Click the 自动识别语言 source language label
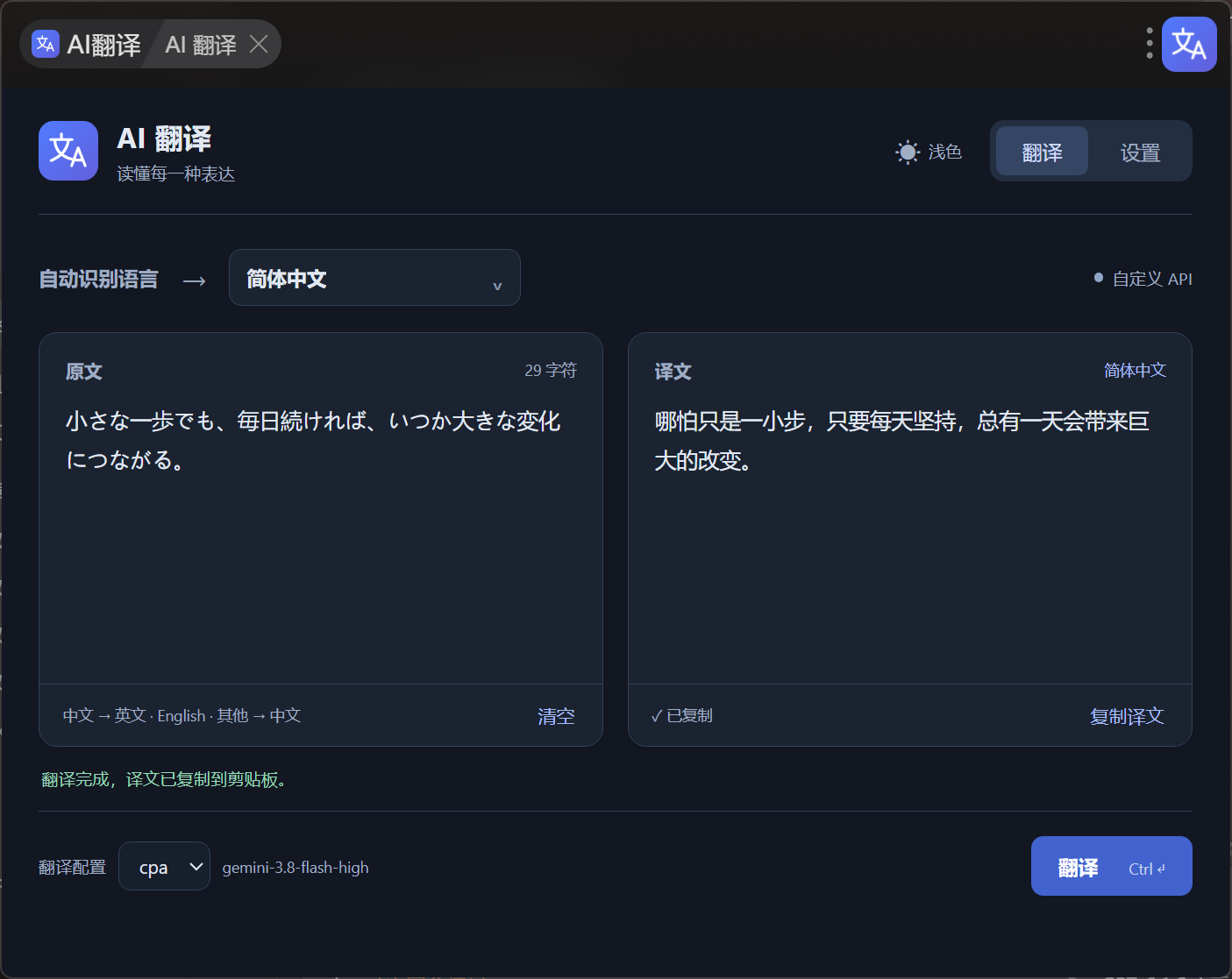The height and width of the screenshot is (979, 1232). coord(98,279)
